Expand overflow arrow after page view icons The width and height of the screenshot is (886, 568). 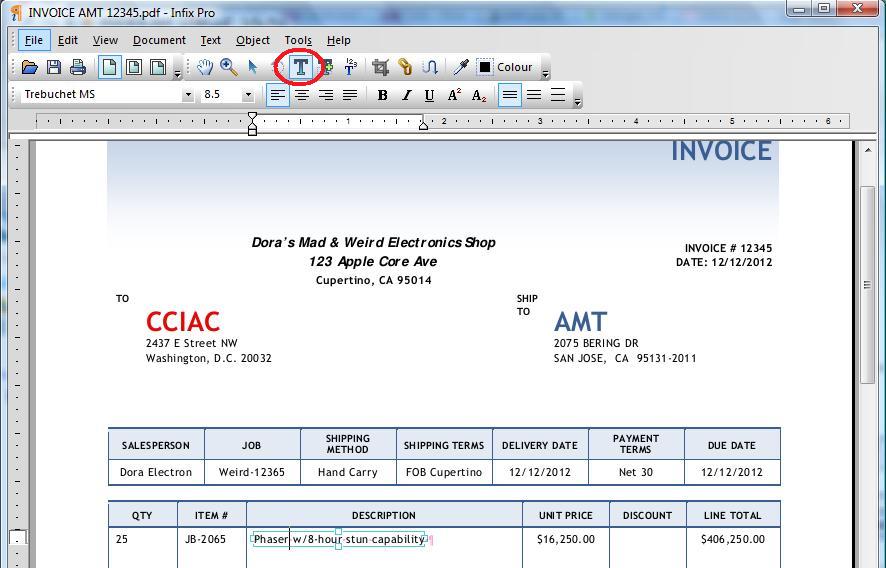177,74
